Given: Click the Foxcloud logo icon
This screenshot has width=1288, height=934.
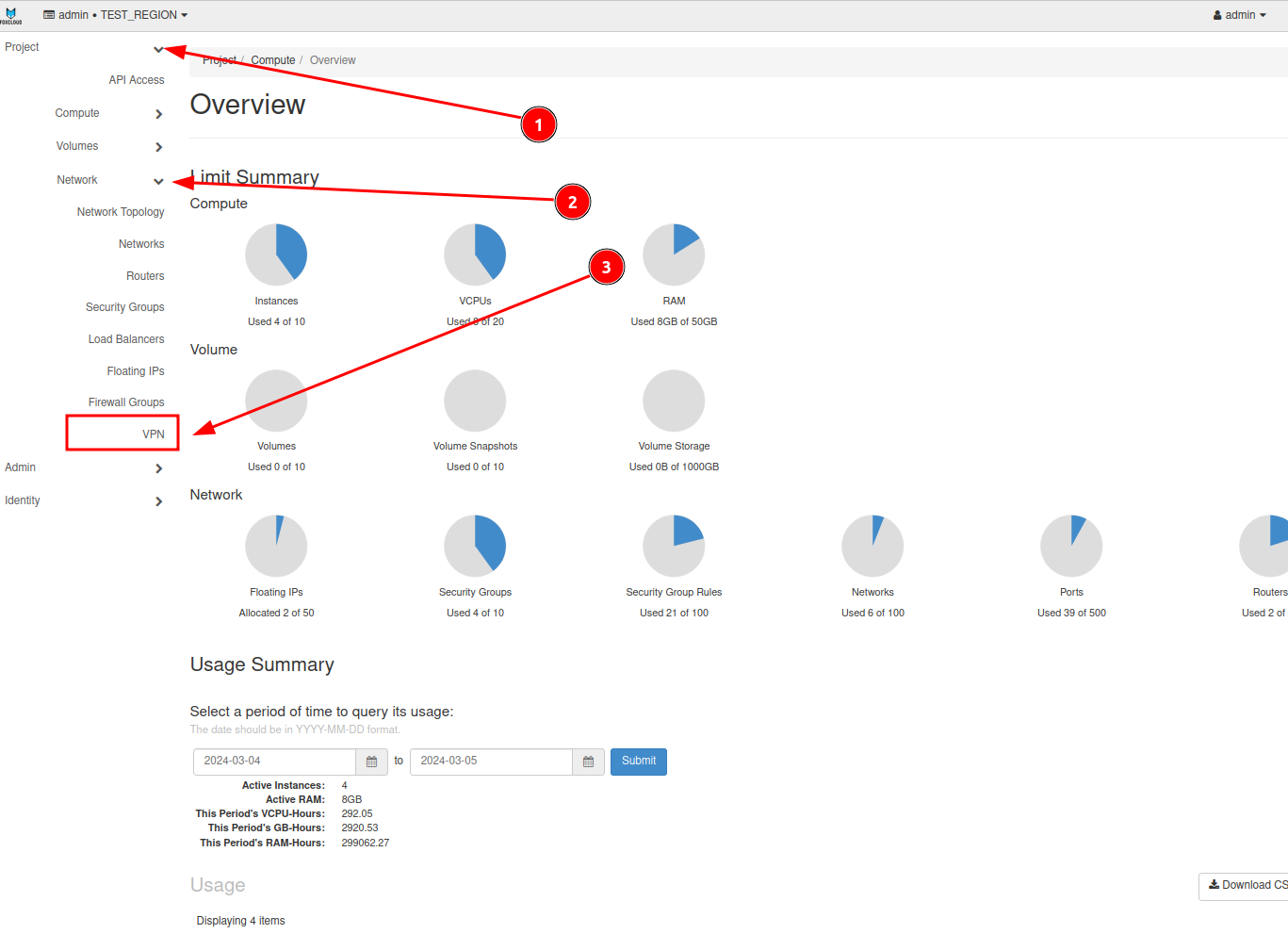Looking at the screenshot, I should pos(11,15).
